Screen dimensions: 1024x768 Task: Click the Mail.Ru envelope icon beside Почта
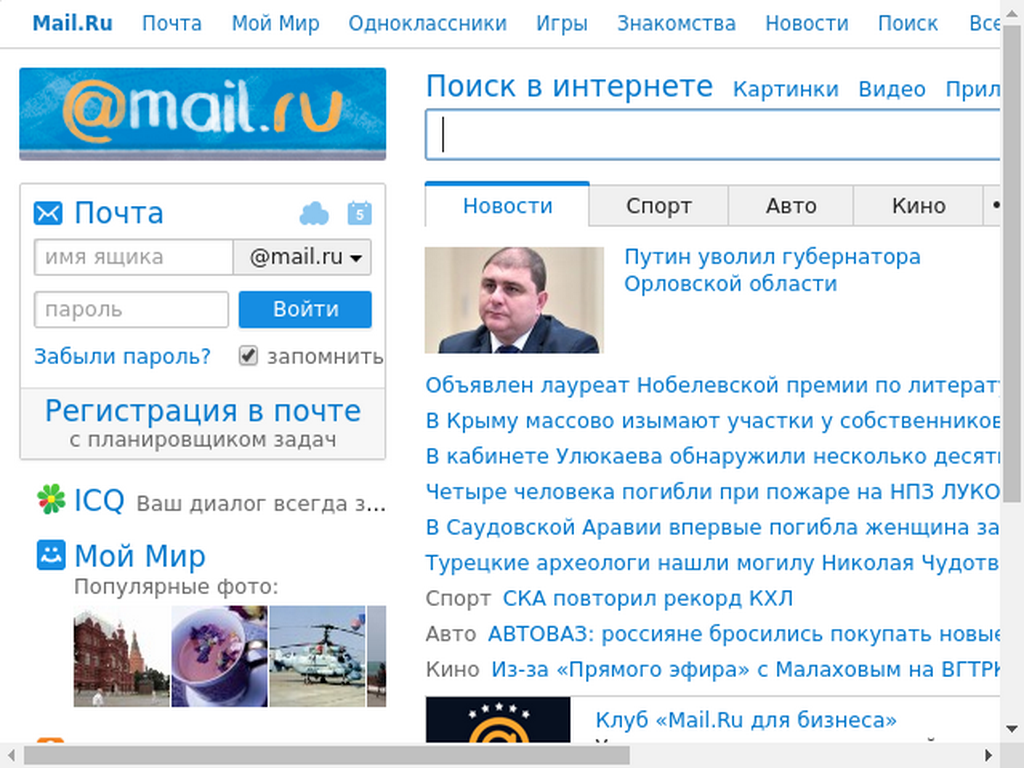(x=48, y=213)
